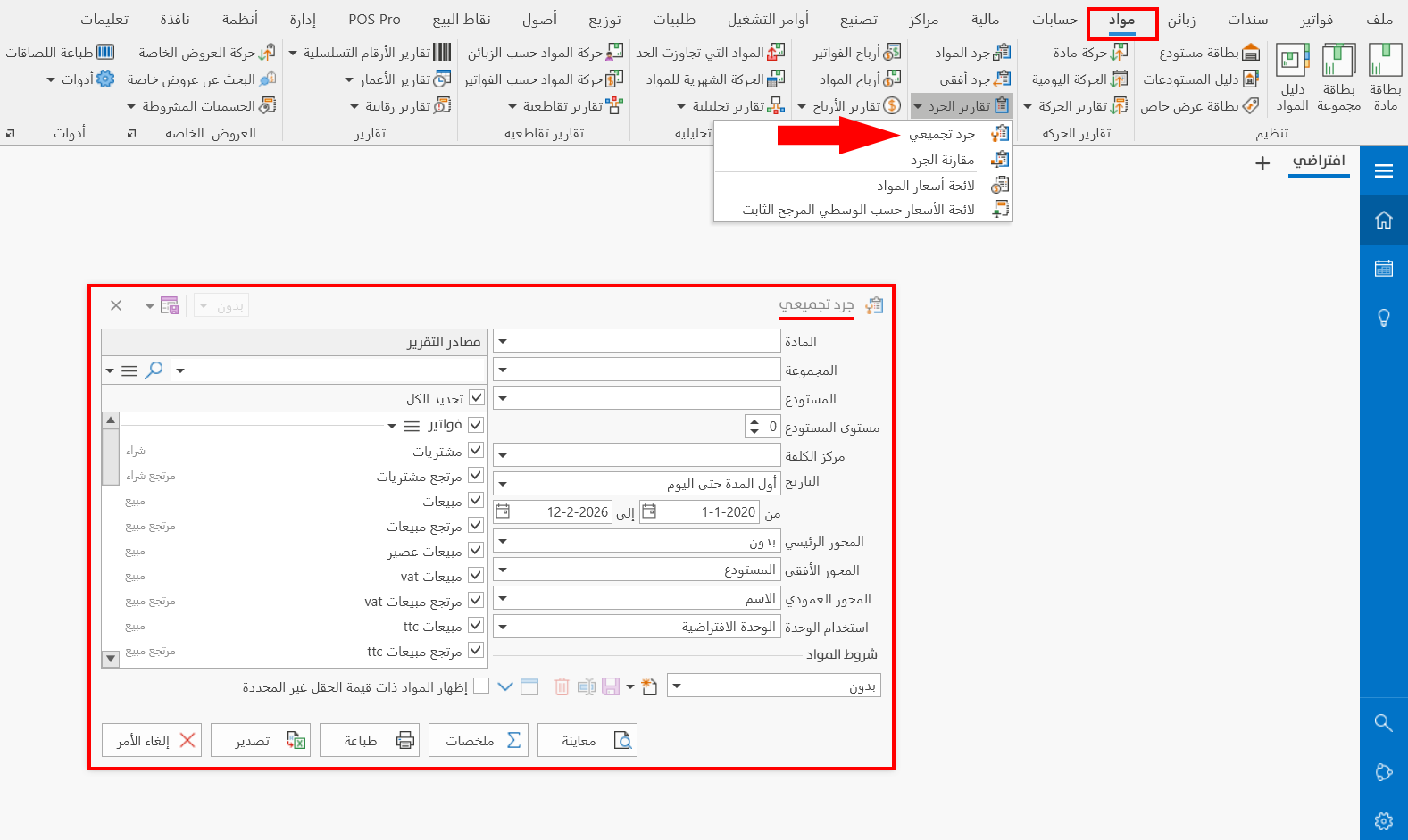The image size is (1408, 840).
Task: Open استخدام الوحدة dropdown
Action: (x=503, y=627)
